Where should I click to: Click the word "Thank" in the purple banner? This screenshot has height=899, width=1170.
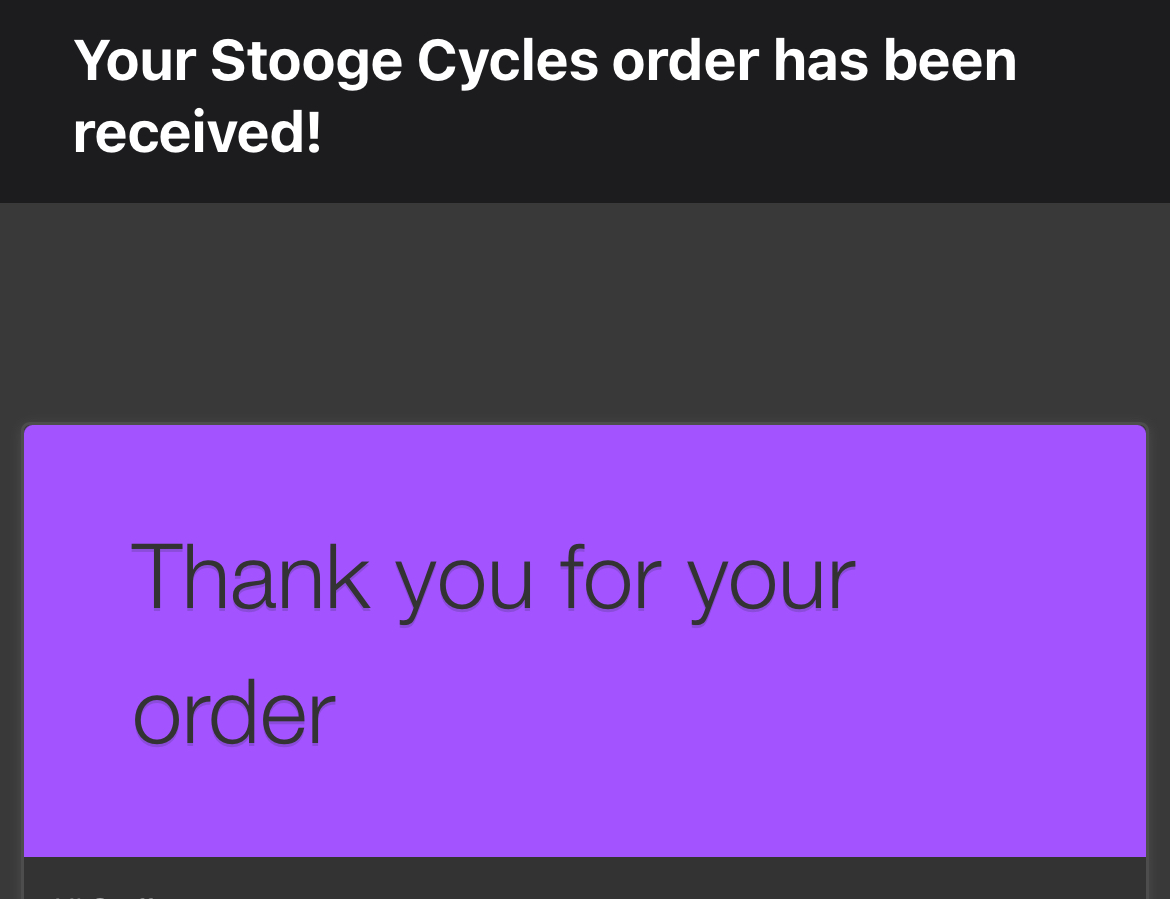[x=250, y=577]
